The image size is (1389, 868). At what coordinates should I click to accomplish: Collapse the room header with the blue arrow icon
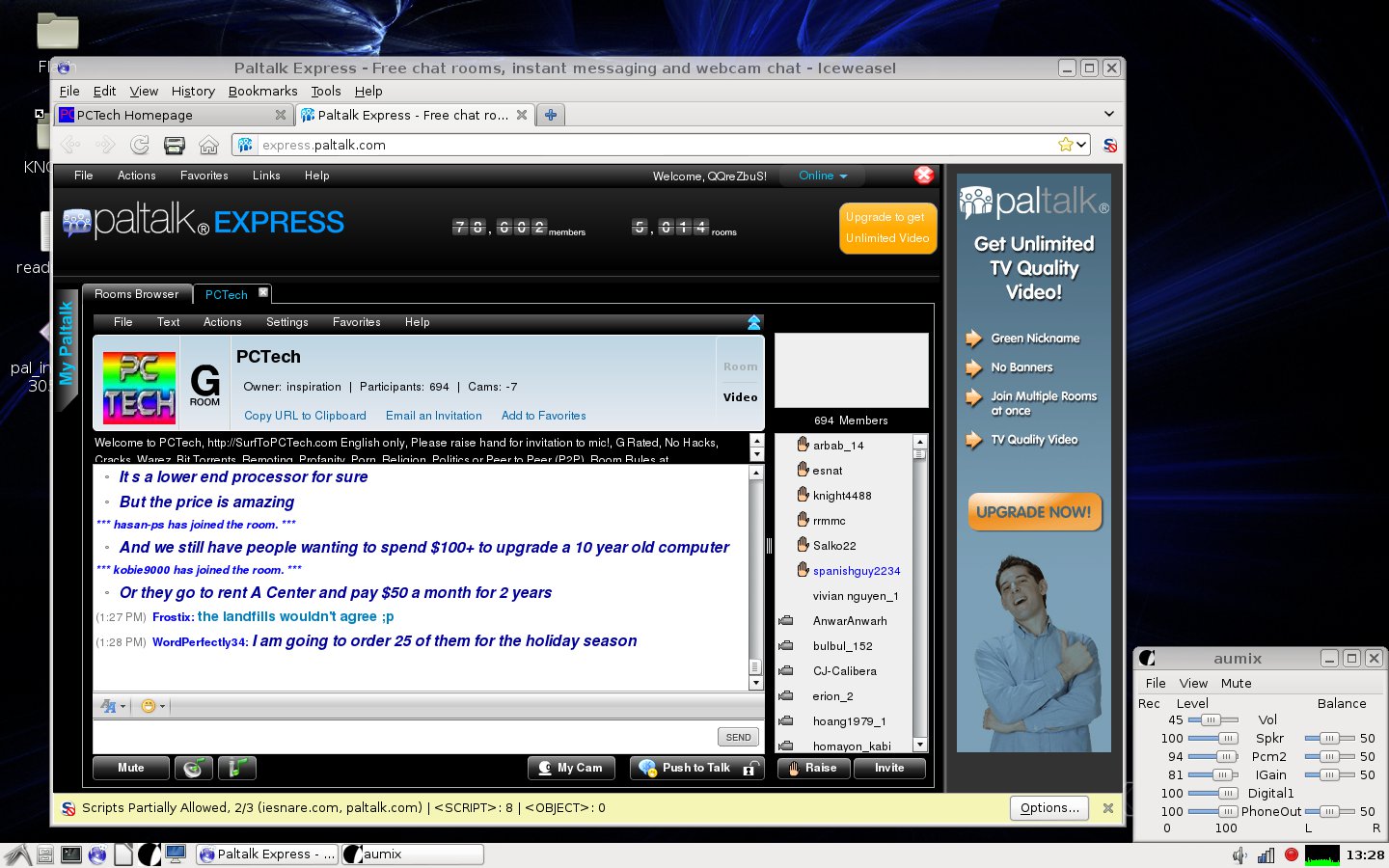(754, 322)
